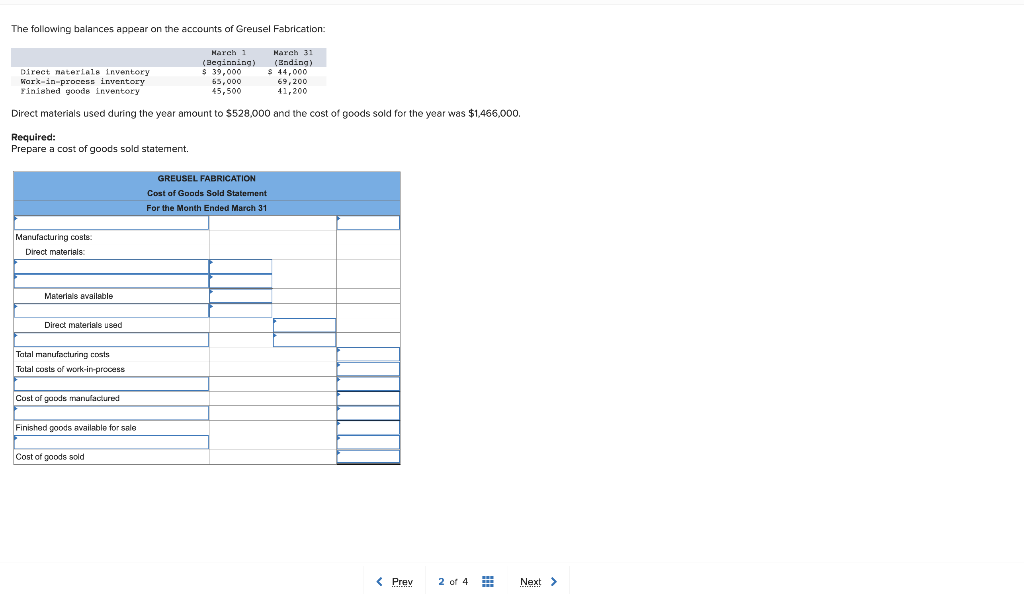This screenshot has height=600, width=1024.
Task: Select amount field in row below Materials available
Action: (240, 310)
